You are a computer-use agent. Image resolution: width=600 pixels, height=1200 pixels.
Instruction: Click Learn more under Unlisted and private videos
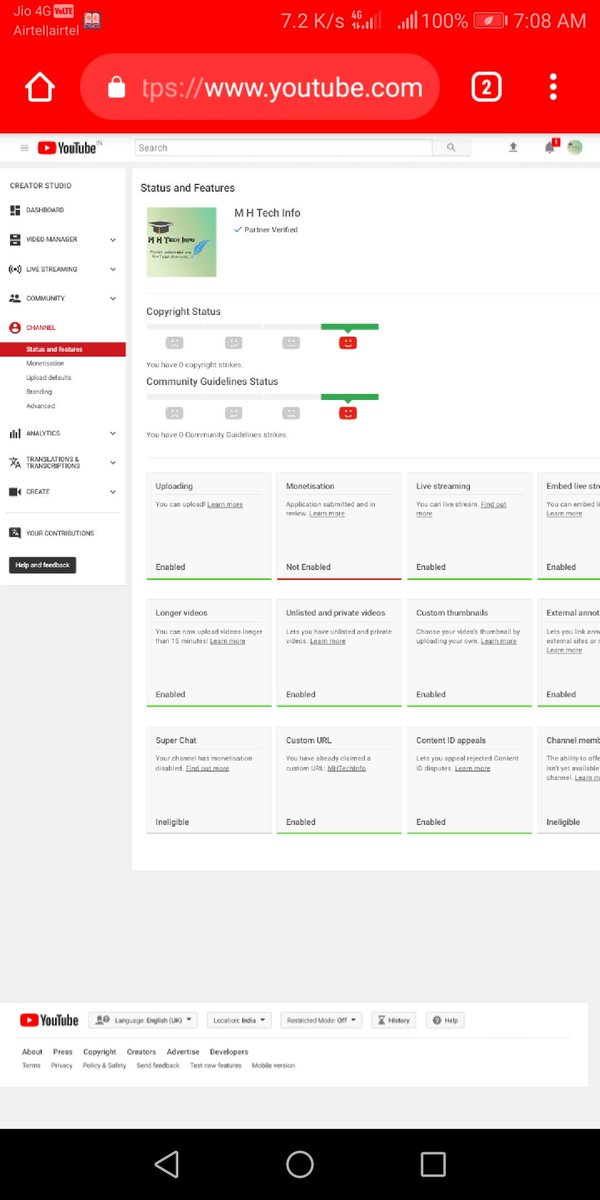pyautogui.click(x=327, y=641)
